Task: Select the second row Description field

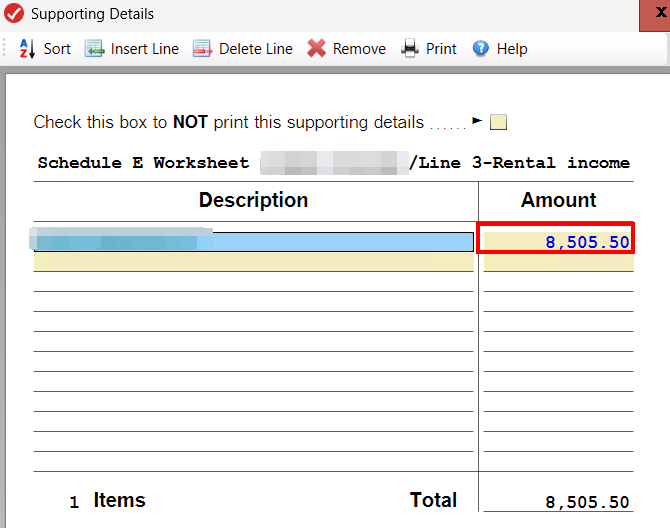Action: click(253, 262)
